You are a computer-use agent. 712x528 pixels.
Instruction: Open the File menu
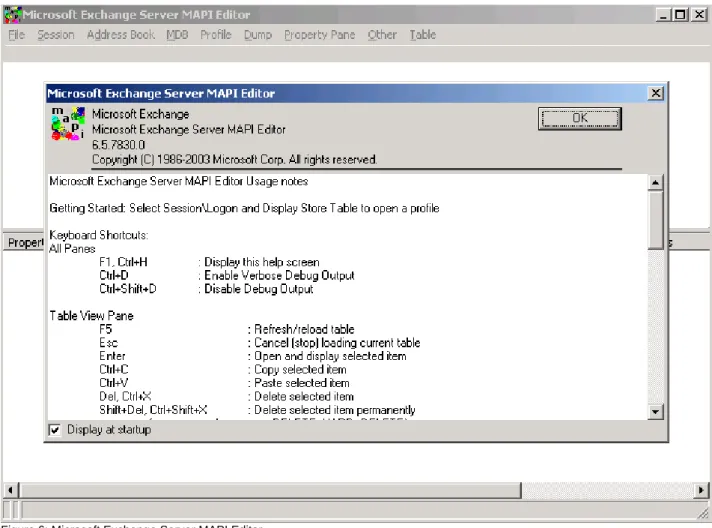(16, 35)
